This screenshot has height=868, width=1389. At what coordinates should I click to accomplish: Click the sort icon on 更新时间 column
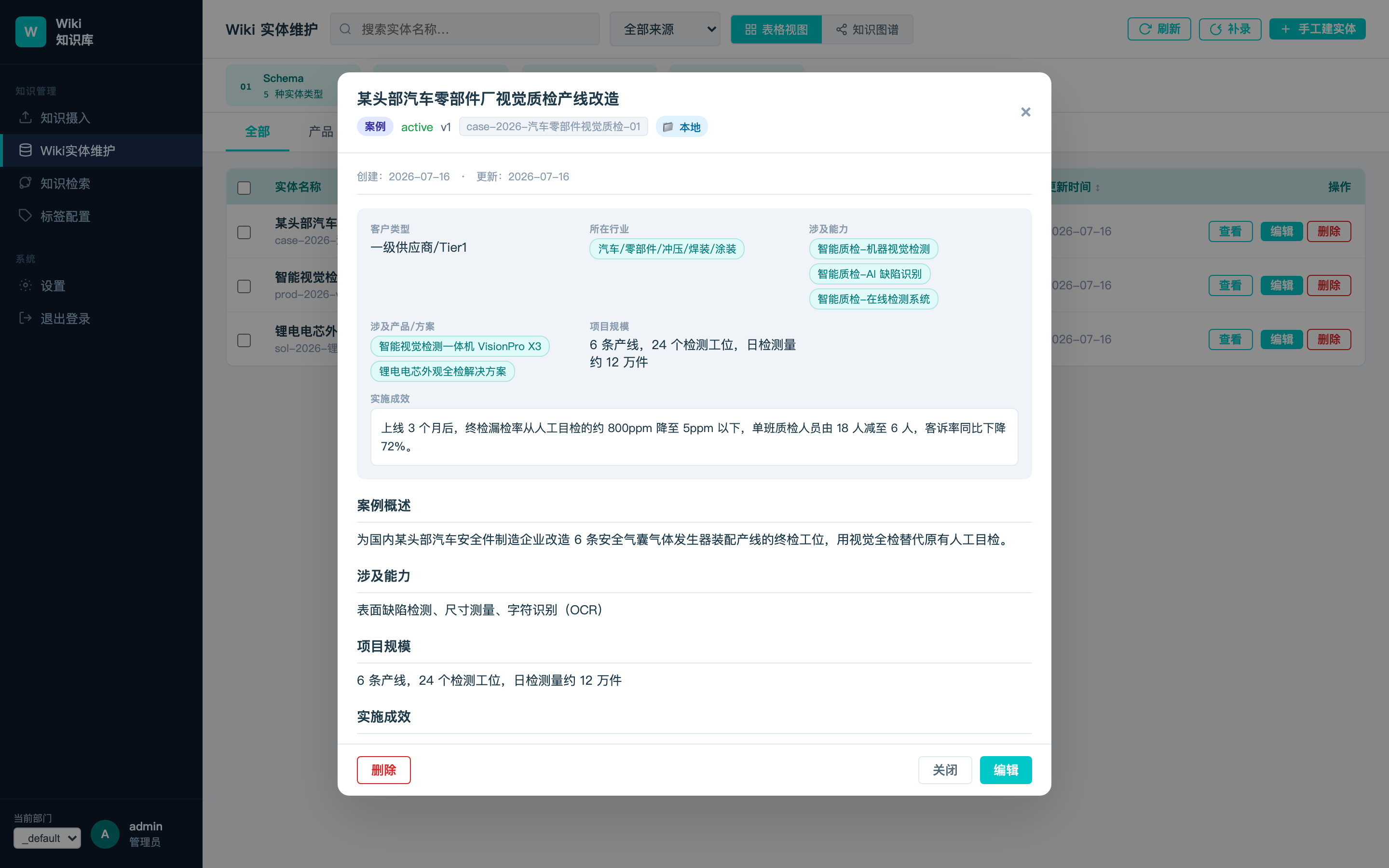tap(1098, 187)
